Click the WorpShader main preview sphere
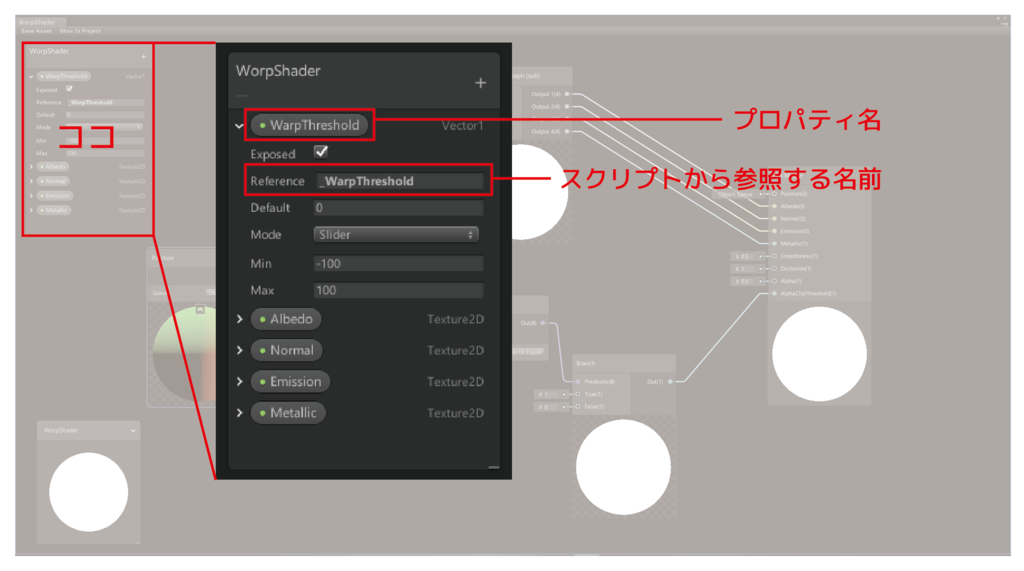 pos(89,492)
